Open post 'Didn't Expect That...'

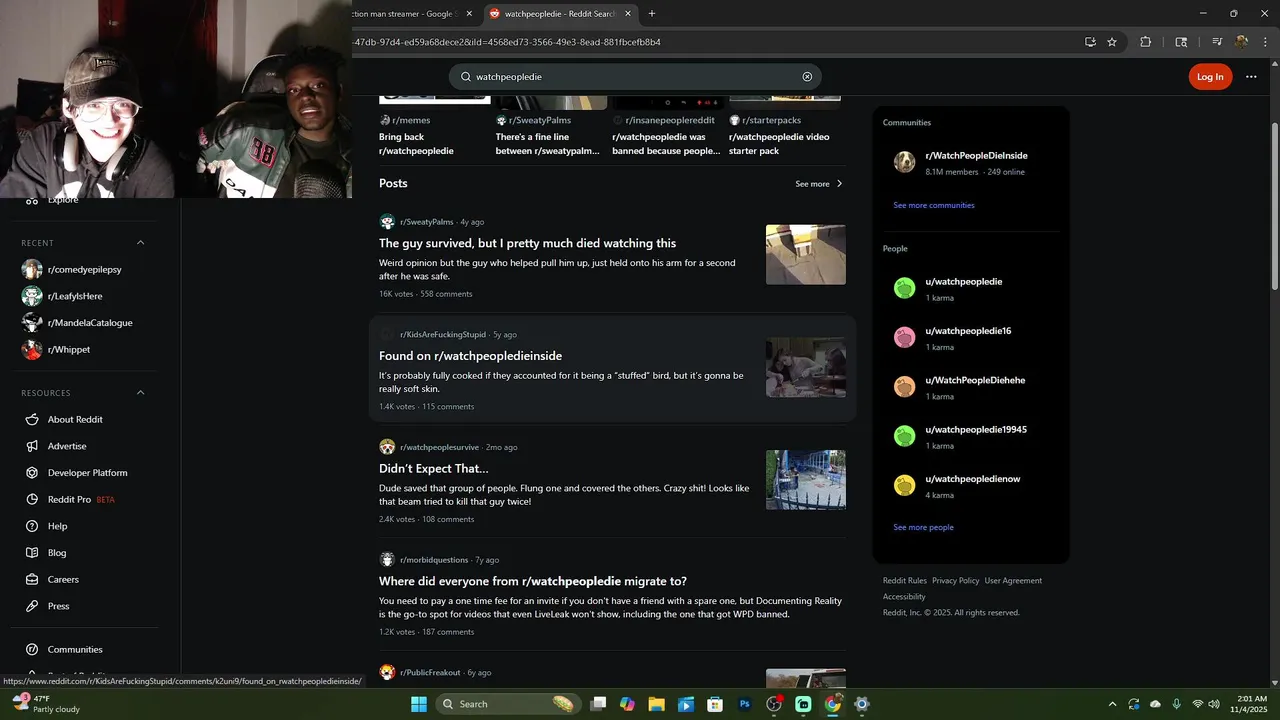pos(433,469)
